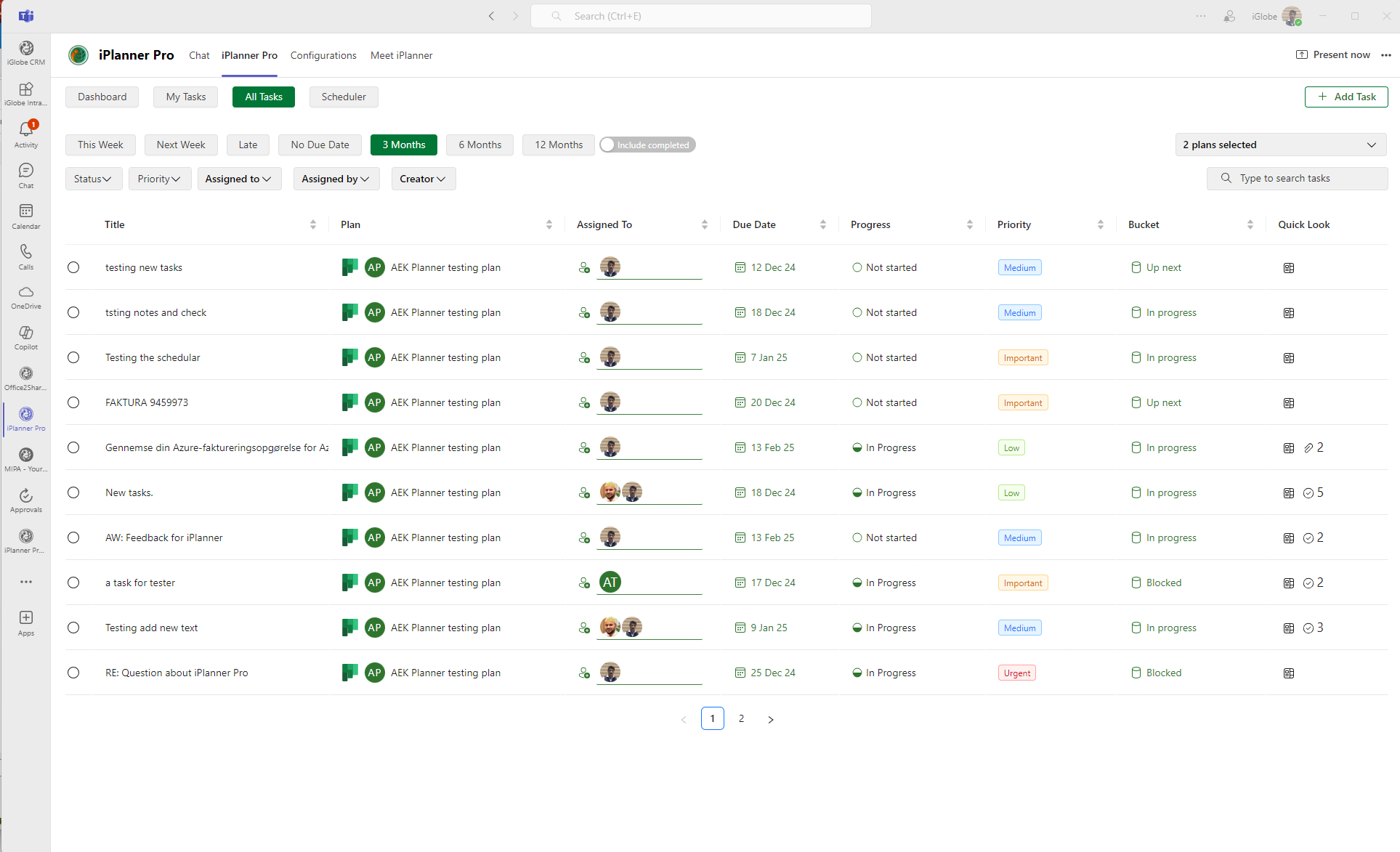Switch to the Configurations tab
Screen dimensions: 1400x852
[323, 55]
